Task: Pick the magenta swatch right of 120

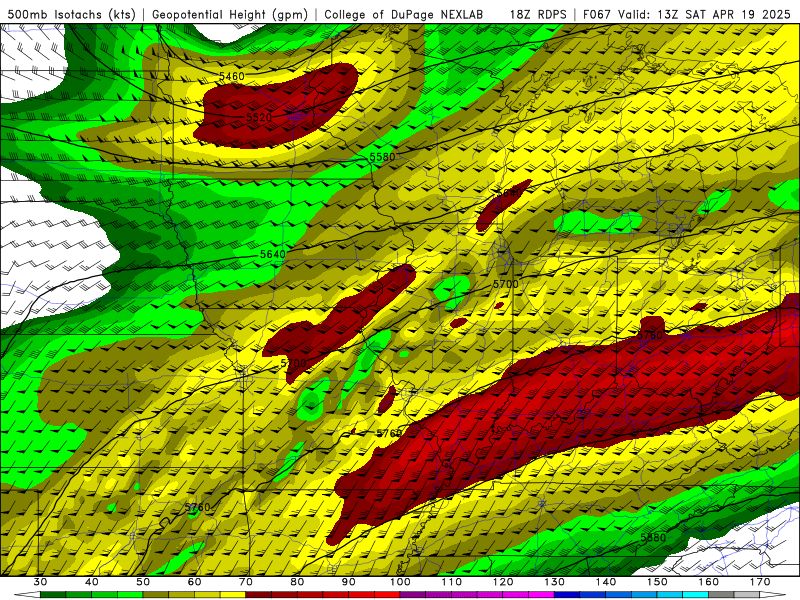Action: (x=516, y=595)
